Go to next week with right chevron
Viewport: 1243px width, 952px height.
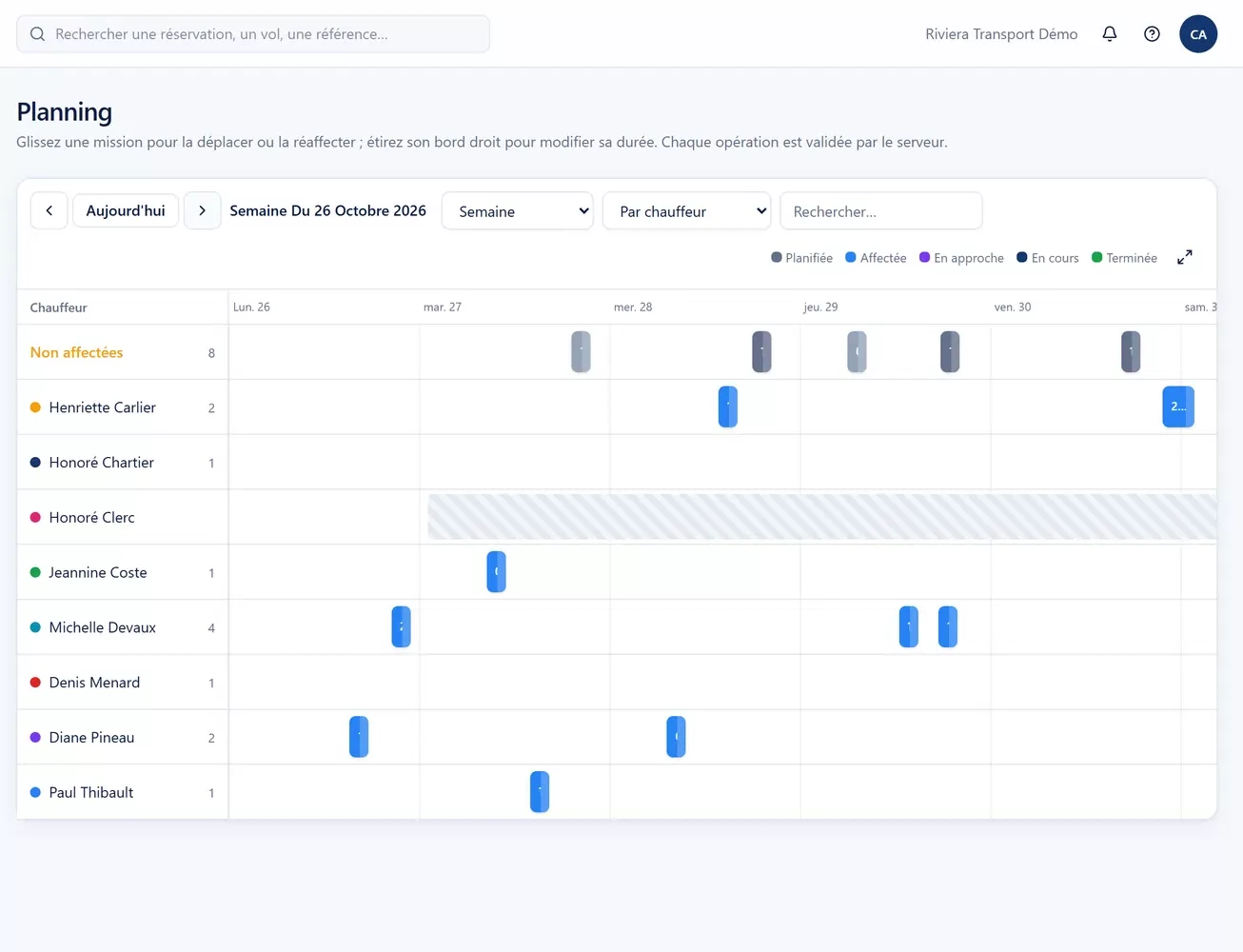coord(202,210)
